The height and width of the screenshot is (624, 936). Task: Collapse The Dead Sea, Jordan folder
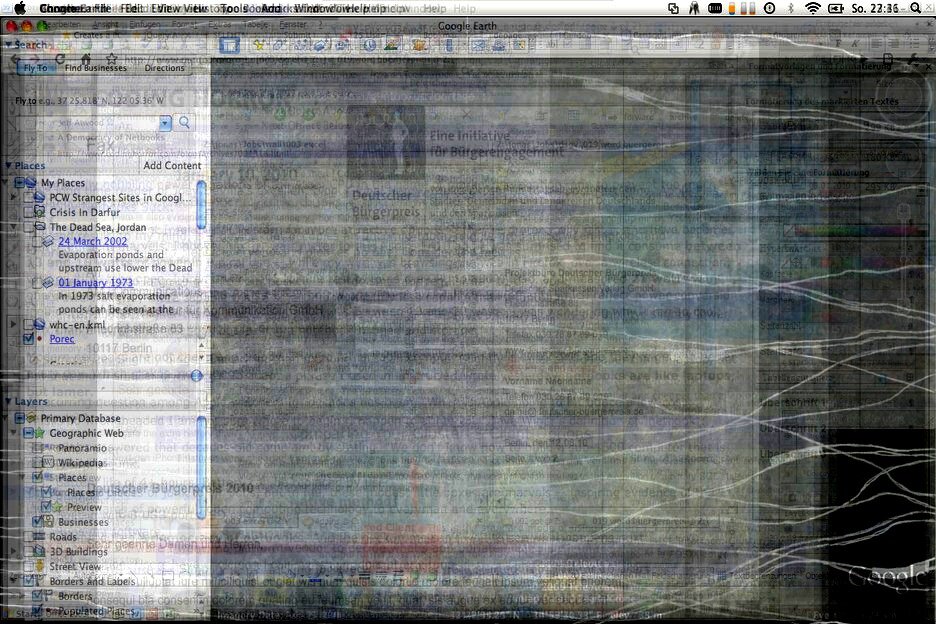click(x=14, y=227)
